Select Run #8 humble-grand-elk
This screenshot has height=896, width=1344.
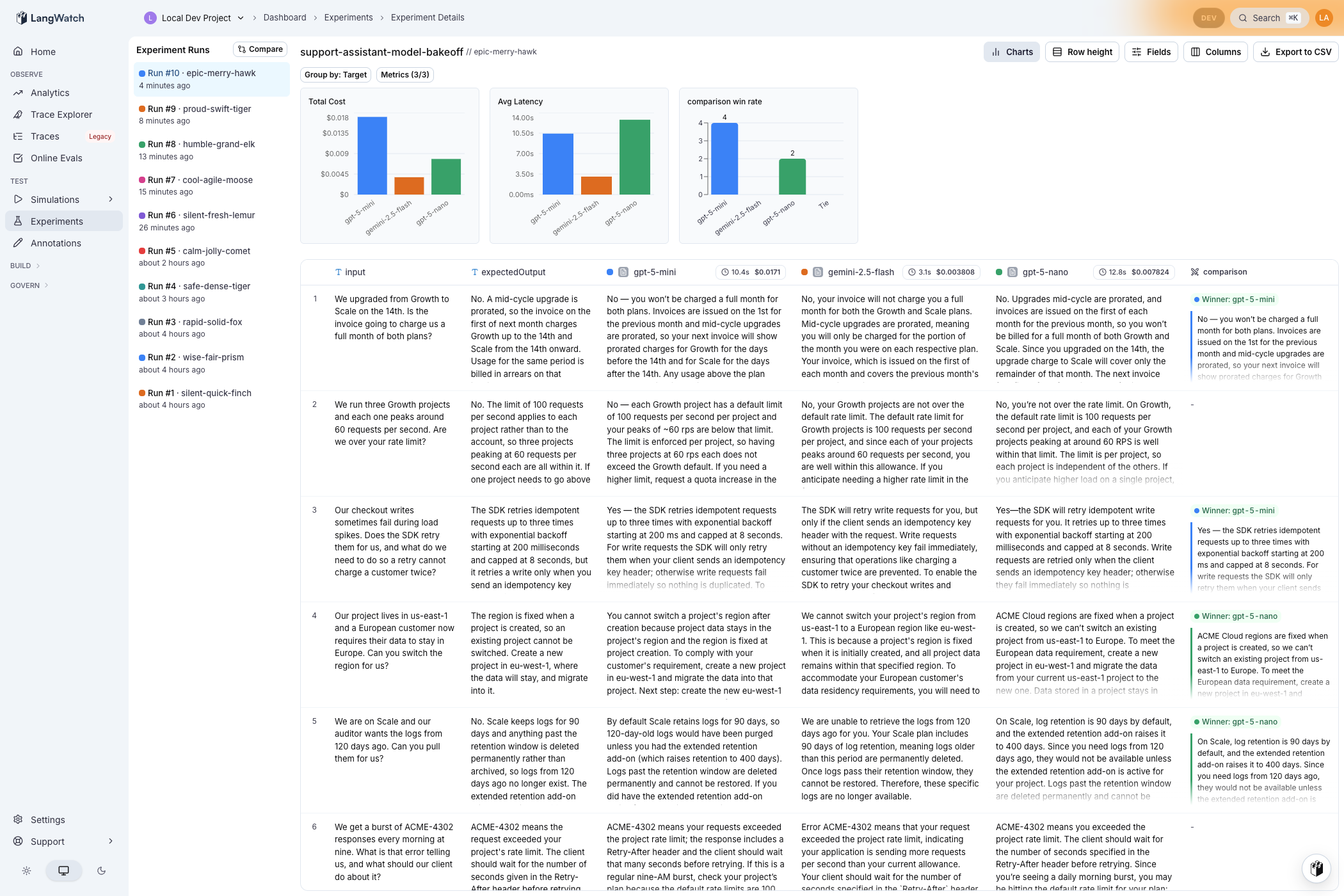pos(212,150)
